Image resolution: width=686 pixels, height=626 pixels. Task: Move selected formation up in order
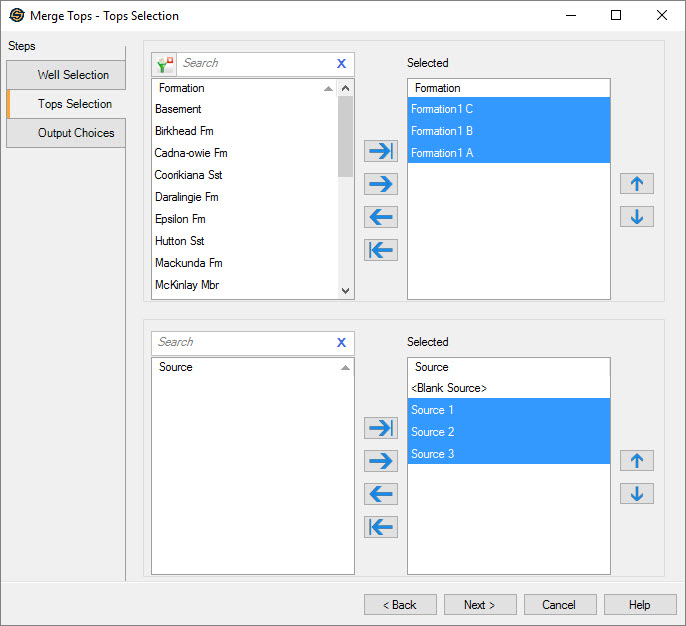tap(636, 184)
